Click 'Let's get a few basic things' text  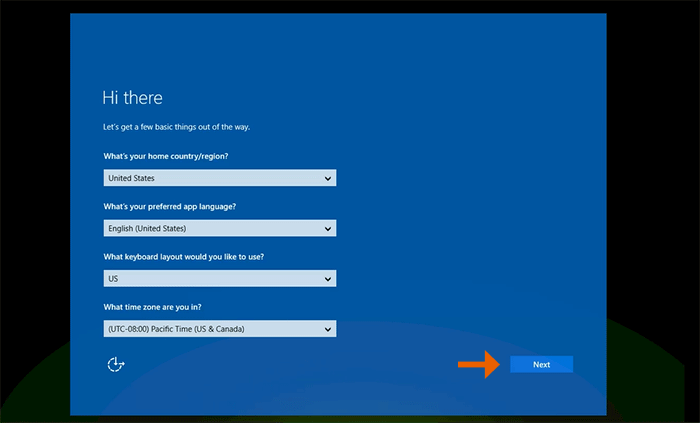[x=176, y=127]
